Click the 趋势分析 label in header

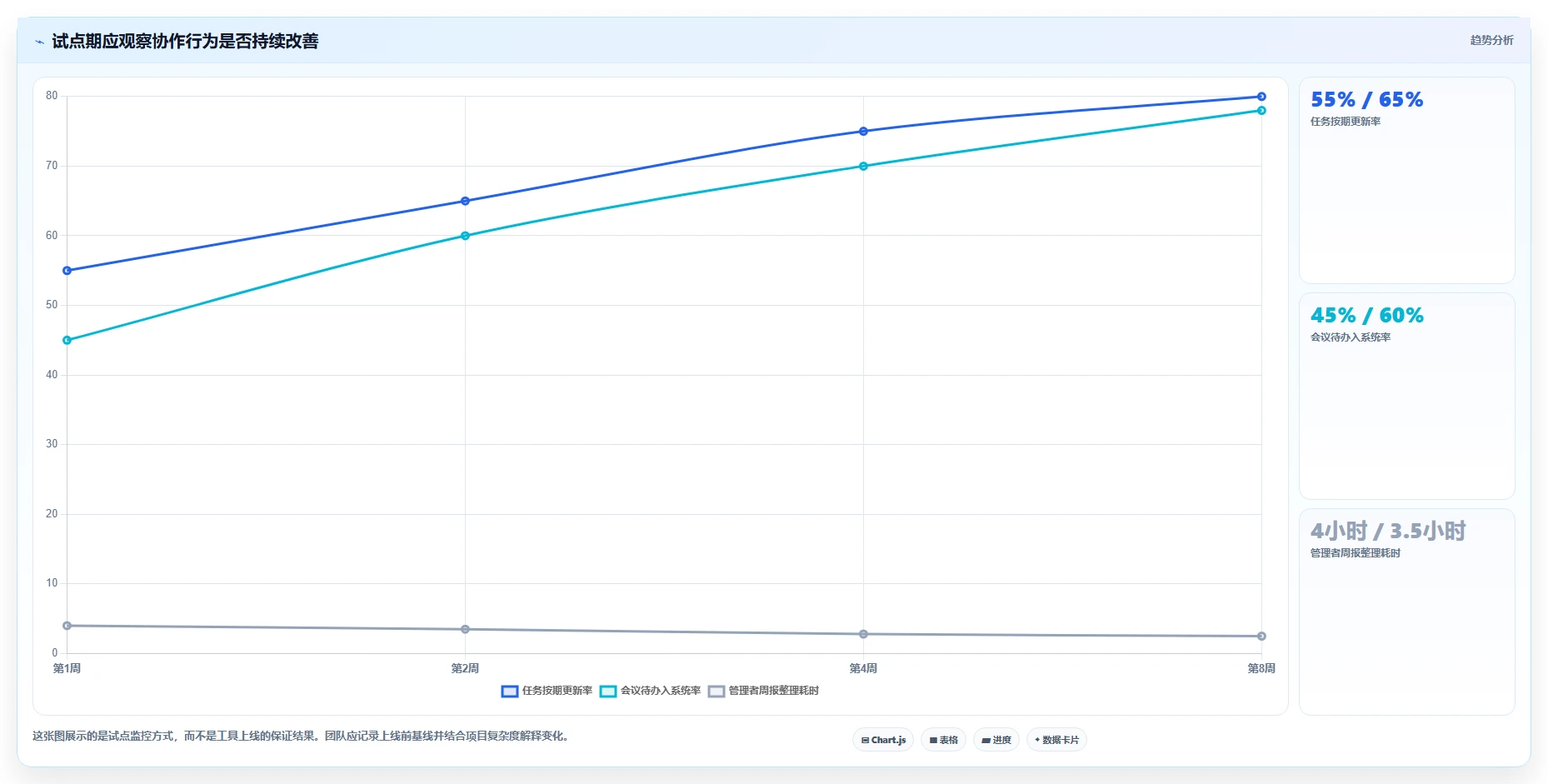pos(1491,40)
